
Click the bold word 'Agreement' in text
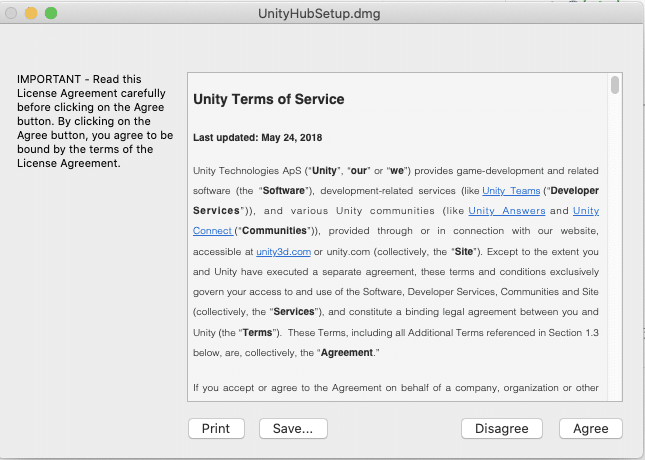tap(347, 353)
